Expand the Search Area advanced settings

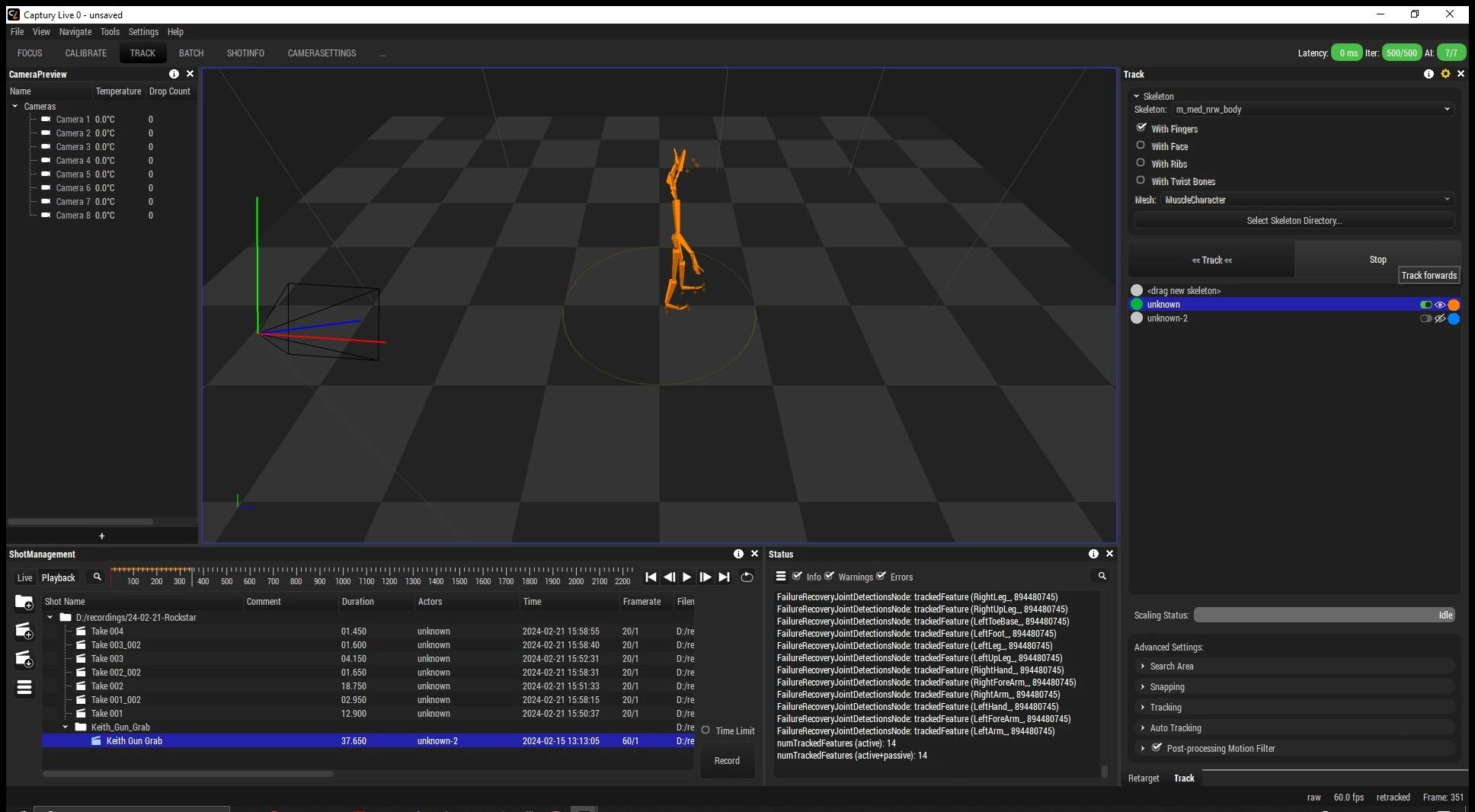(1172, 667)
